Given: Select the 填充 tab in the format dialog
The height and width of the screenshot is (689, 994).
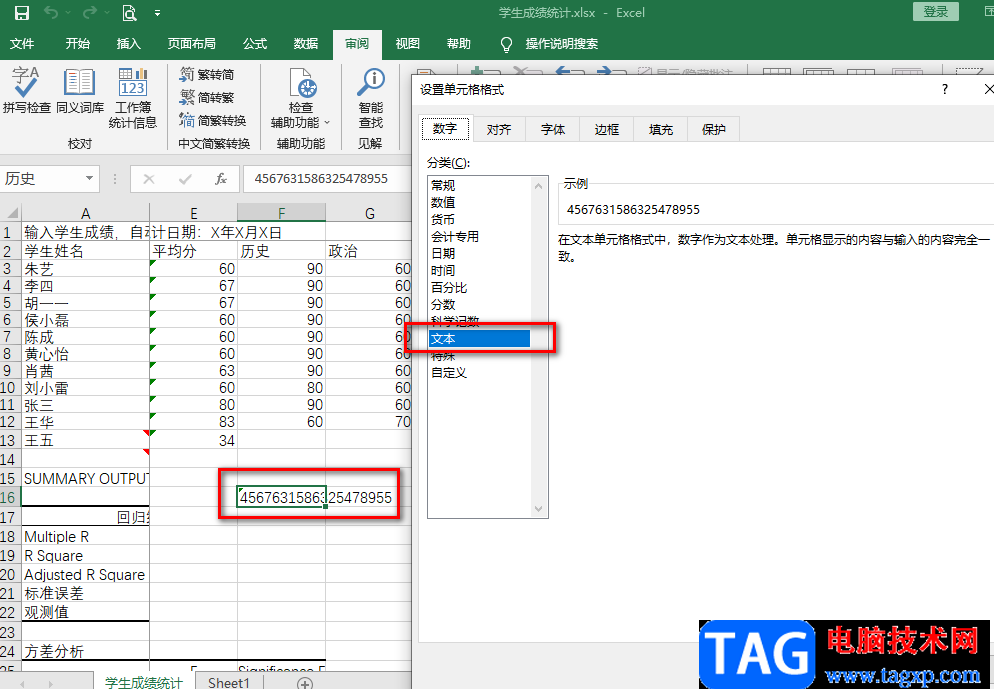Looking at the screenshot, I should coord(661,129).
